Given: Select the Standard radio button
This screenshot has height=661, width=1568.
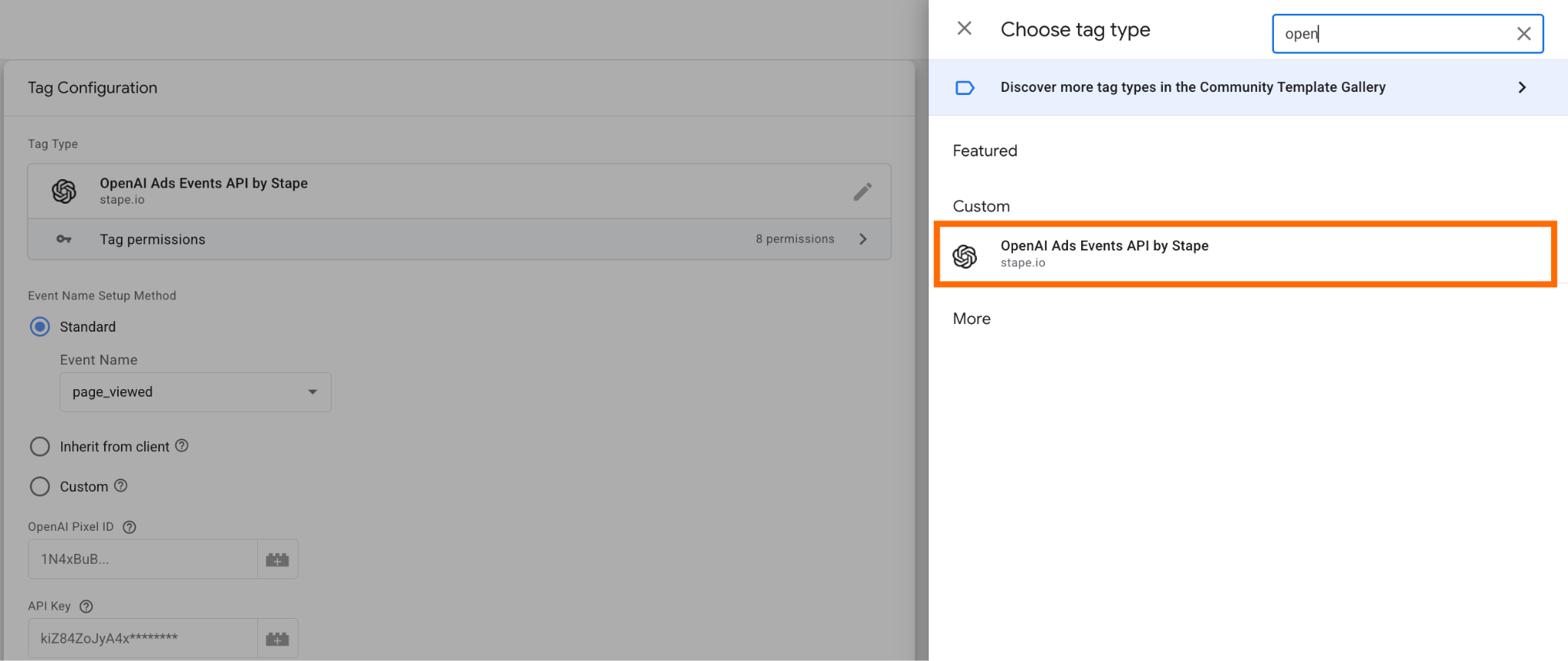Looking at the screenshot, I should pos(40,327).
